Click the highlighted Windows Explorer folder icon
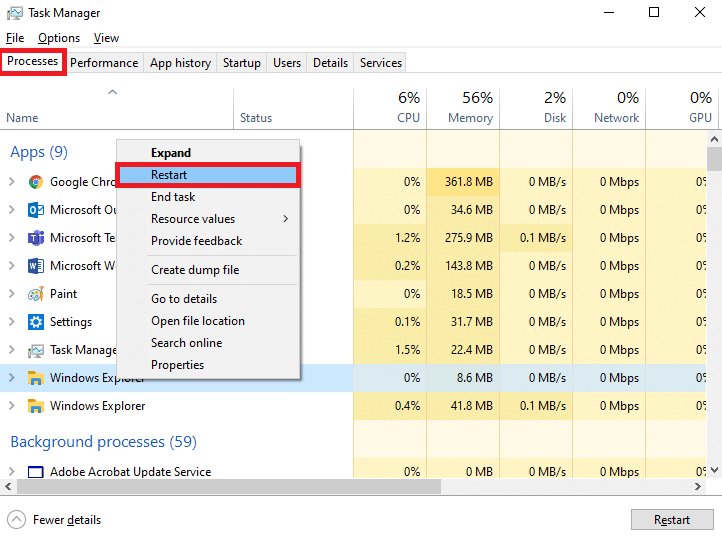This screenshot has height=543, width=722. (35, 378)
